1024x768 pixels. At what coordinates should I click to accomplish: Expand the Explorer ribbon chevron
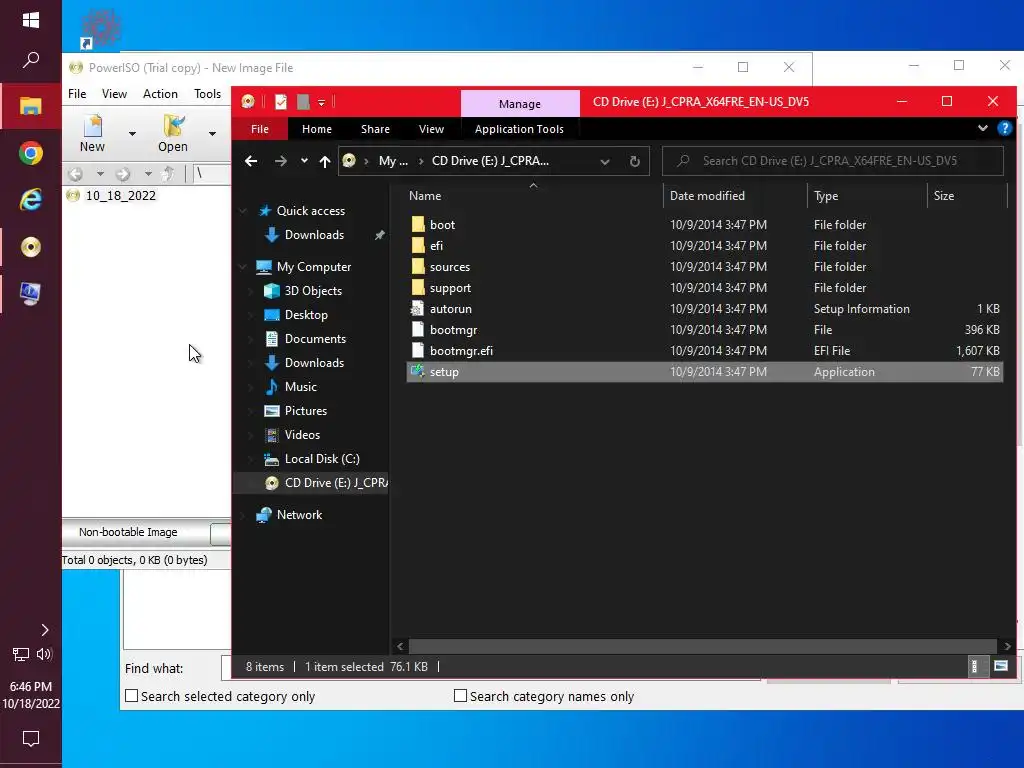(x=983, y=129)
